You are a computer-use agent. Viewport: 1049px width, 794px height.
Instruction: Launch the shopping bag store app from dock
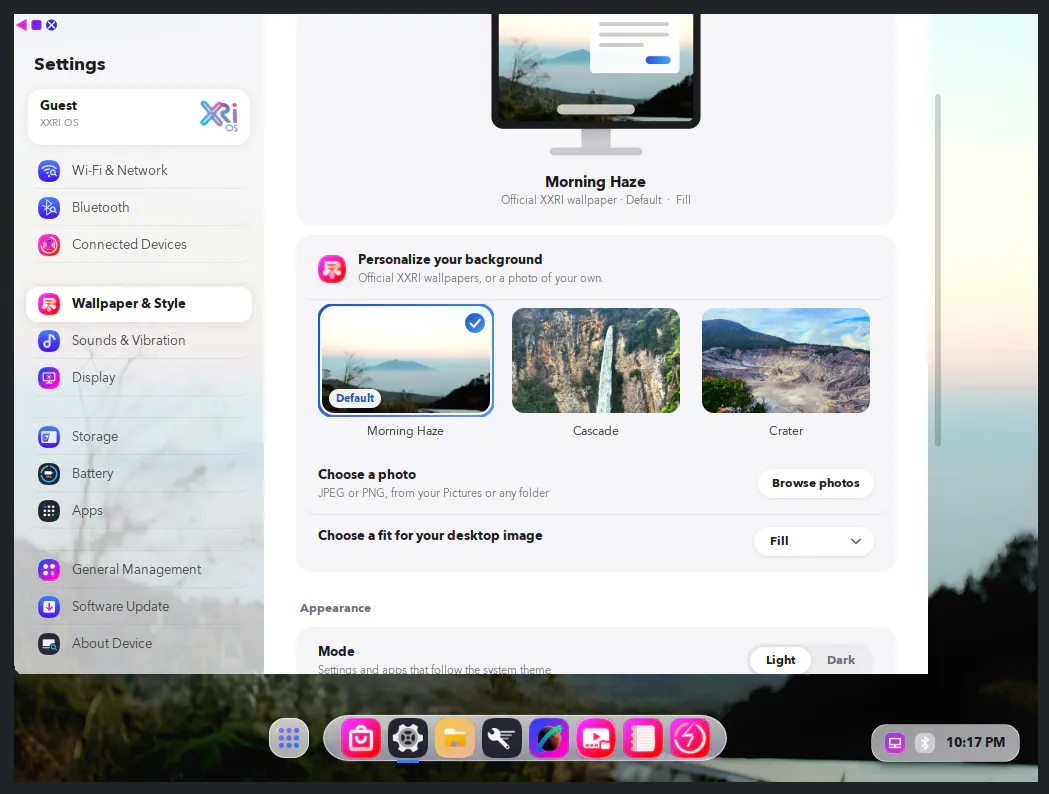361,738
